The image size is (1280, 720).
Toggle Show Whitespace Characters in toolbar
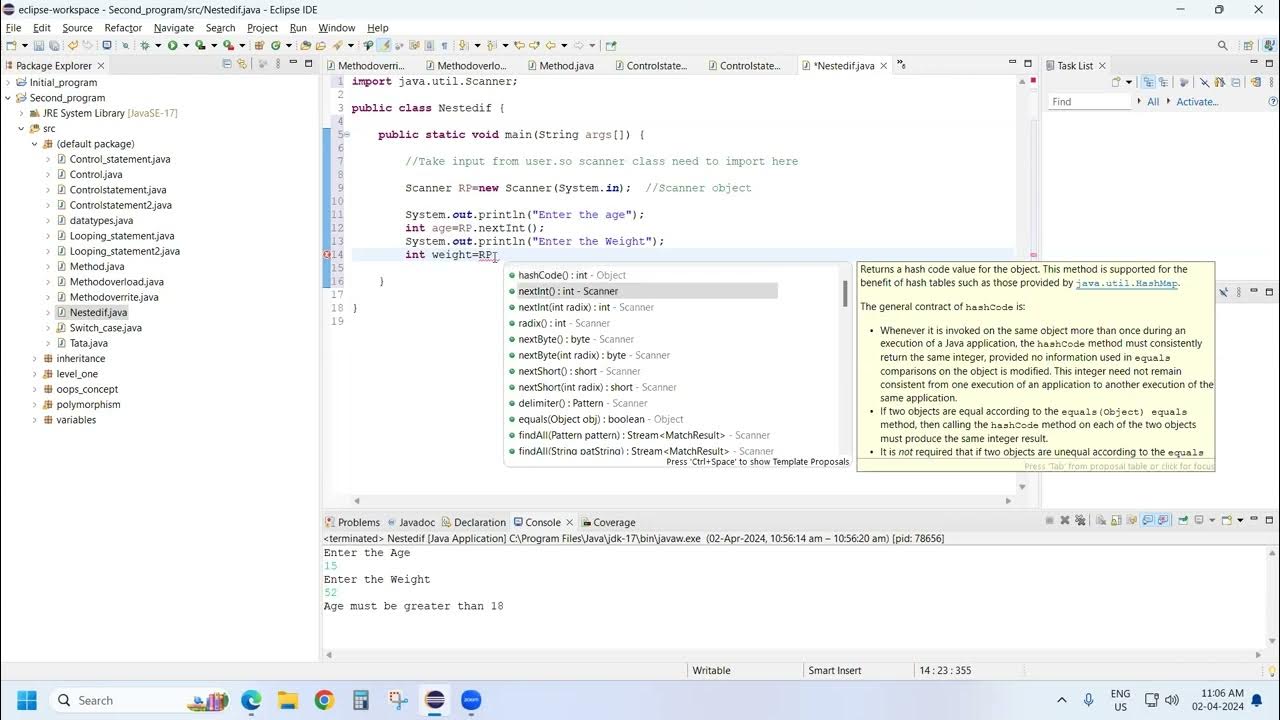click(x=444, y=45)
